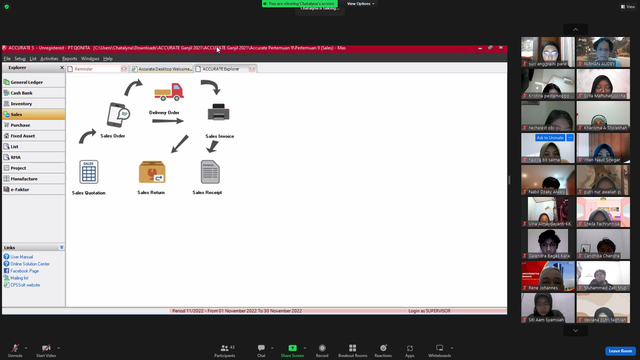Open the Sales Quotation icon
Screen dimensions: 640x360
pyautogui.click(x=89, y=172)
